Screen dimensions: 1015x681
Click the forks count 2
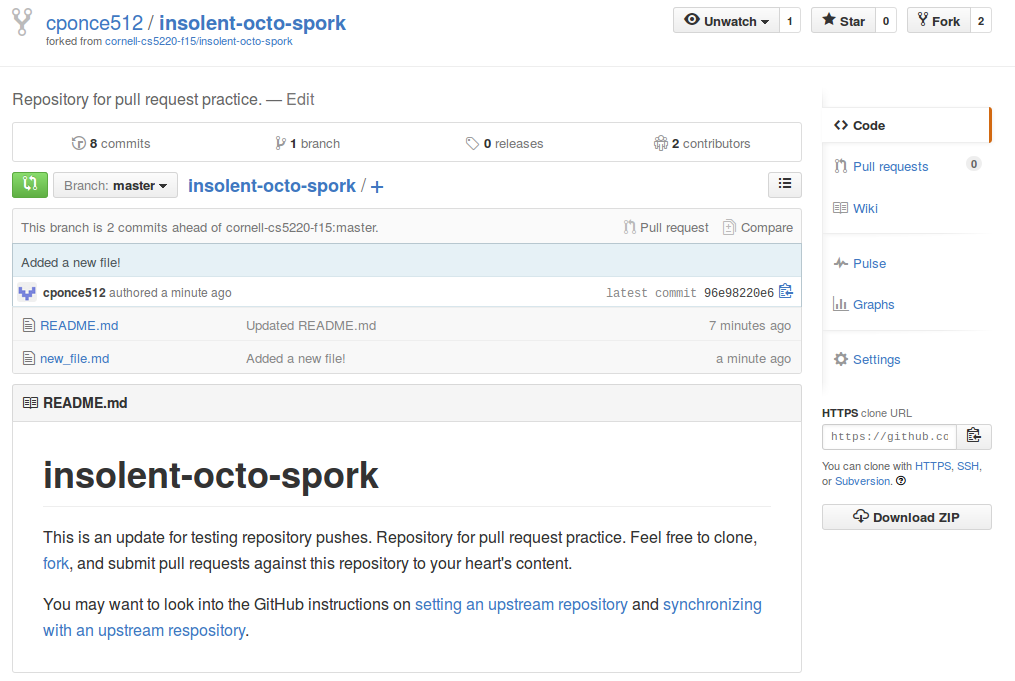[981, 21]
